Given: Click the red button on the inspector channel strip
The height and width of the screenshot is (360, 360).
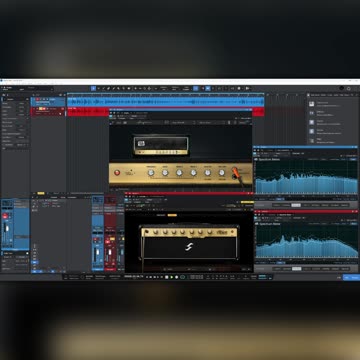Looking at the screenshot, I should point(5,216).
